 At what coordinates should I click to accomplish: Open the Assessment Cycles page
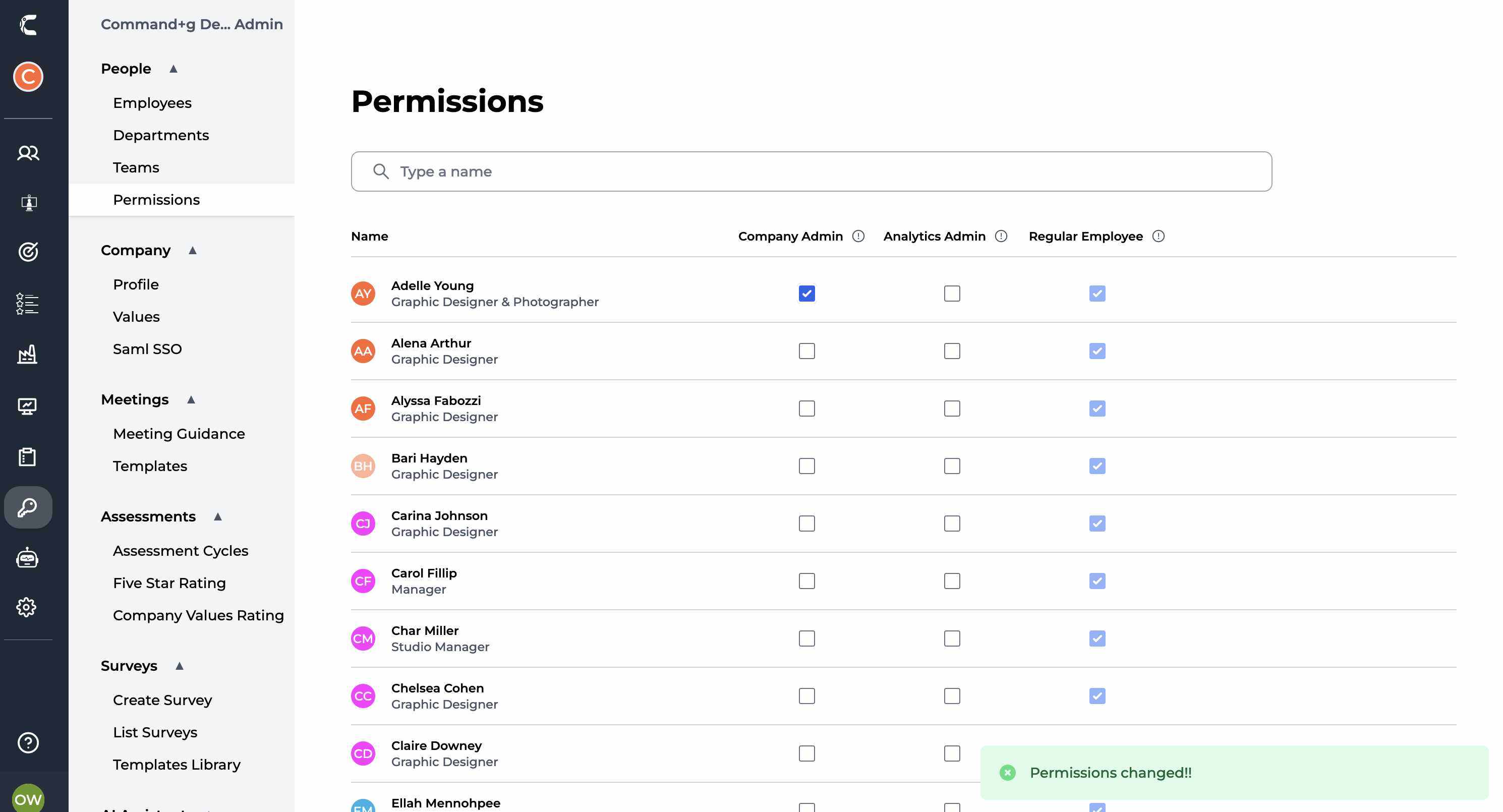(x=180, y=551)
